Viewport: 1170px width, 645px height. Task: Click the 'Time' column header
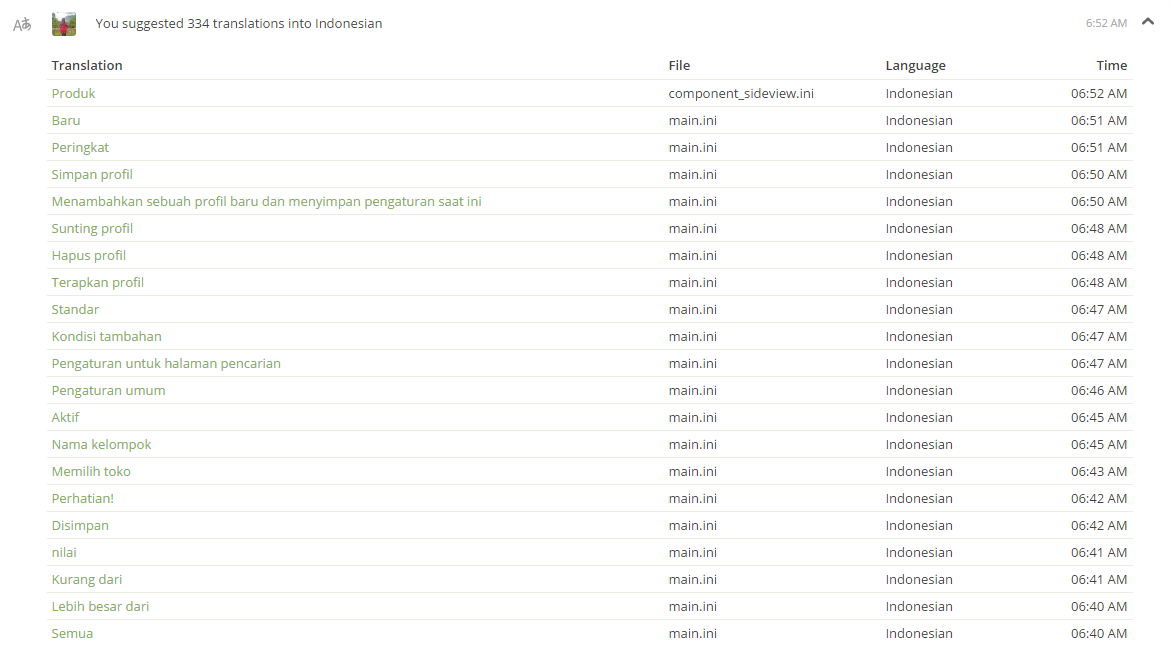(1112, 65)
